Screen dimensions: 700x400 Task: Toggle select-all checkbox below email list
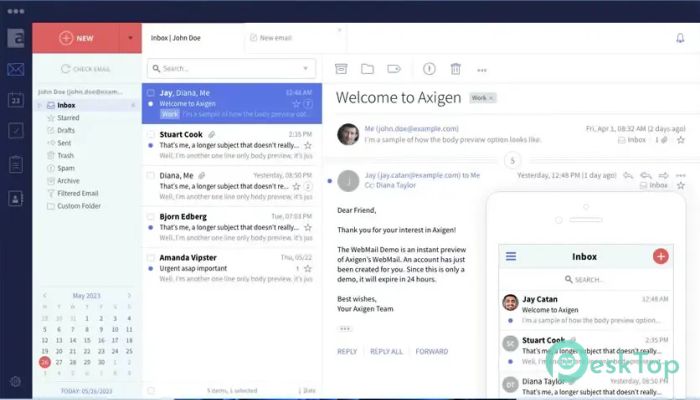coord(151,390)
